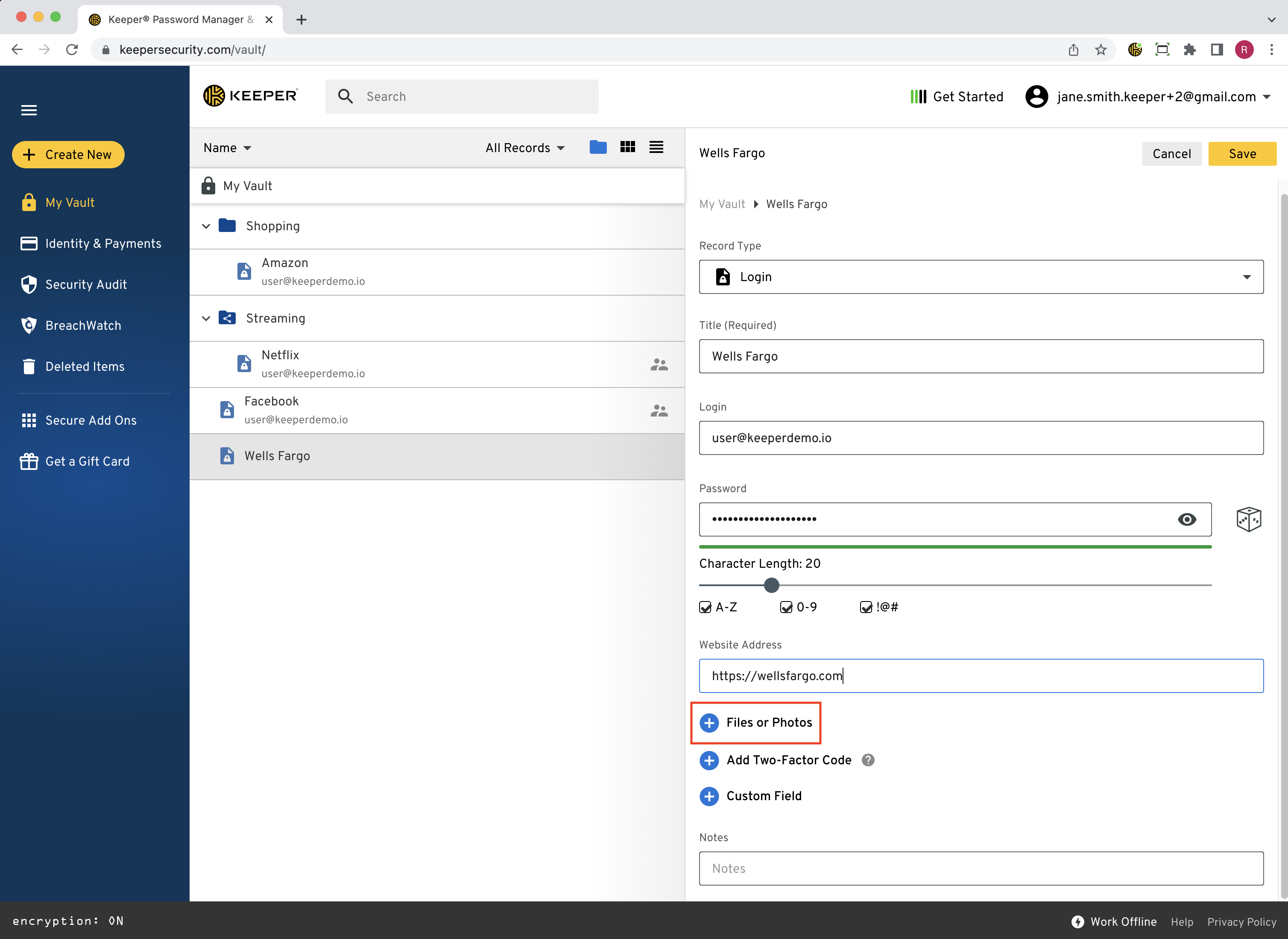1288x939 pixels.
Task: Switch to grid view icon
Action: tap(627, 147)
